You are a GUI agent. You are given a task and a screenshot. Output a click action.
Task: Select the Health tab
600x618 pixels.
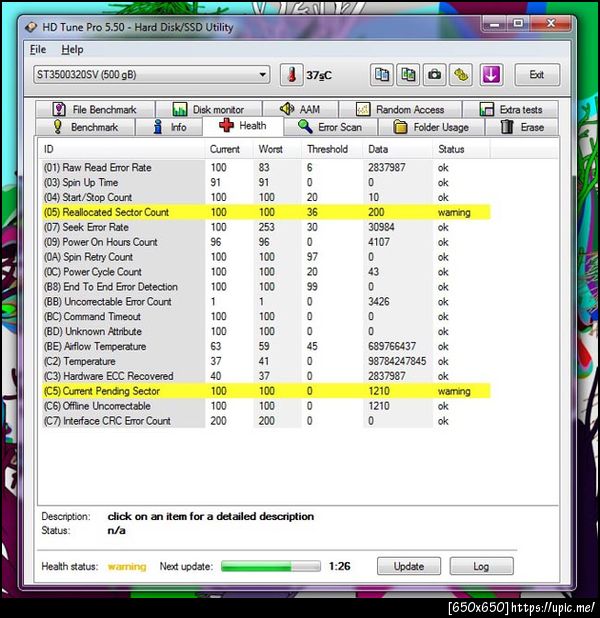[243, 126]
